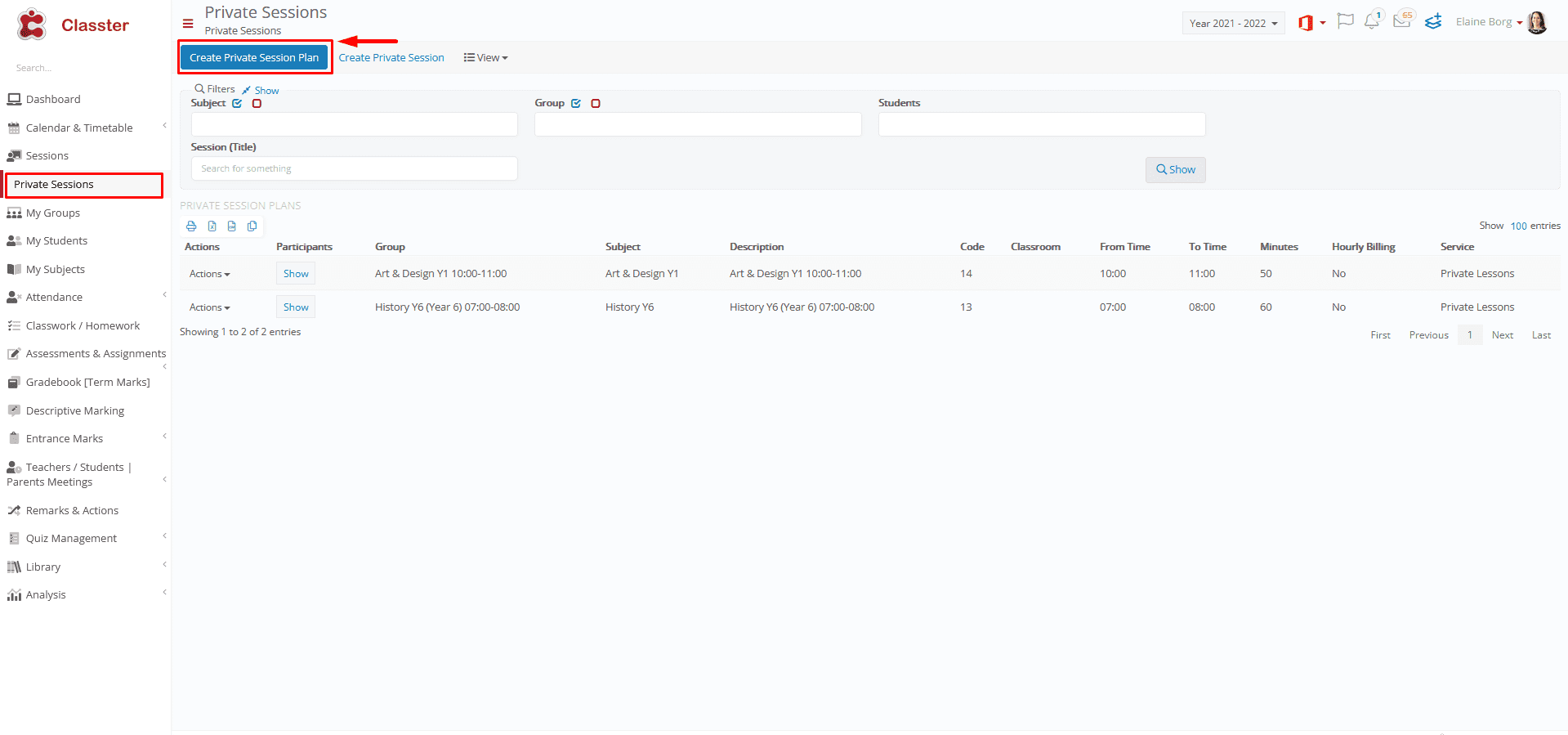Viewport: 1568px width, 735px height.
Task: Show participants for Art & Design Y1
Action: click(x=296, y=274)
